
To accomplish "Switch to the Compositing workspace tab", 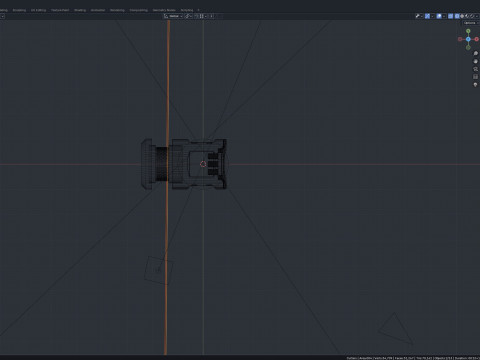I will pyautogui.click(x=139, y=10).
